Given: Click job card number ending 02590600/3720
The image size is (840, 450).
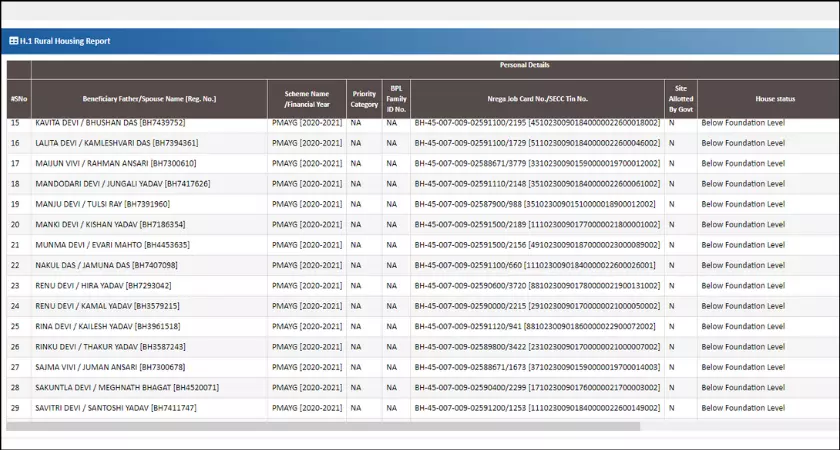Looking at the screenshot, I should pos(537,286).
